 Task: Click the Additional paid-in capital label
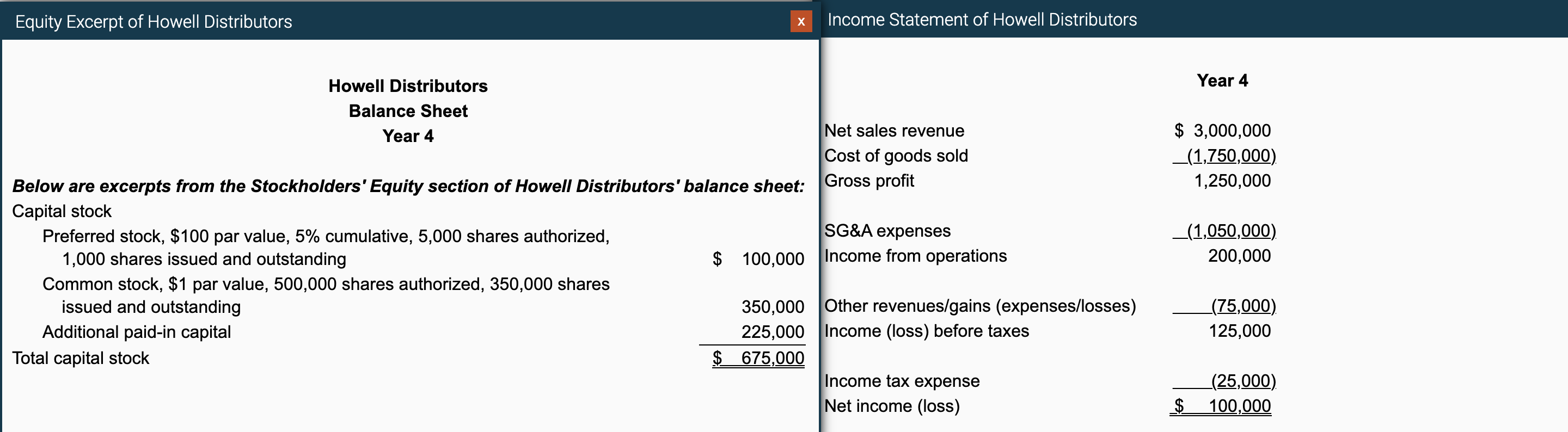point(136,332)
